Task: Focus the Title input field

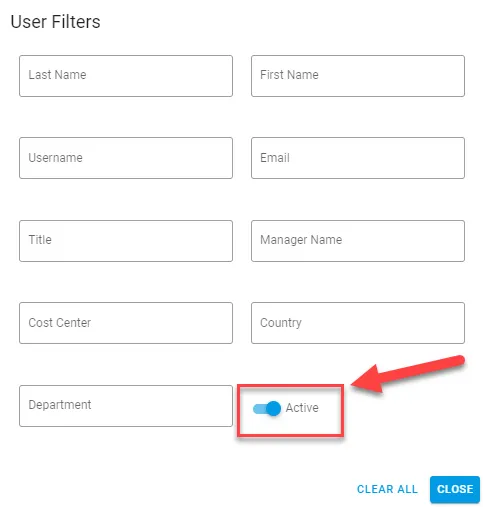Action: point(126,241)
